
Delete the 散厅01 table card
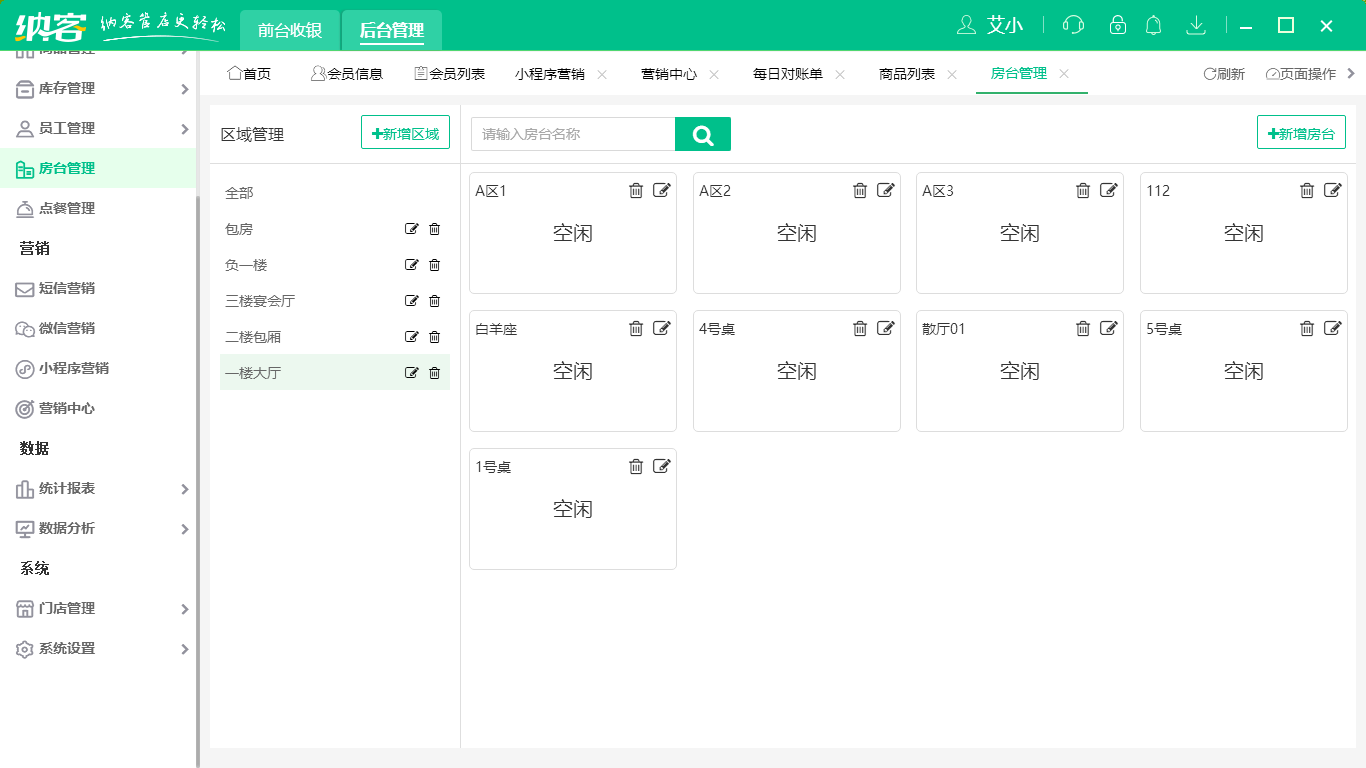coord(1083,328)
